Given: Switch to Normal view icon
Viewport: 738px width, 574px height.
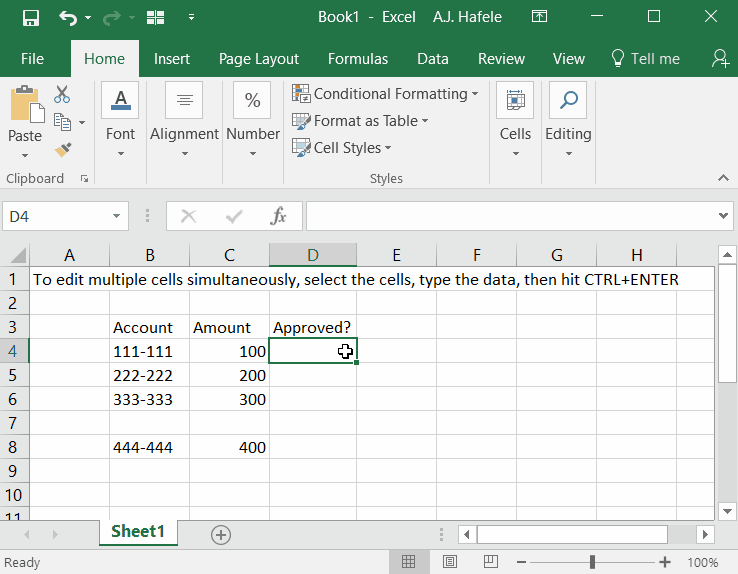Looking at the screenshot, I should click(x=409, y=562).
